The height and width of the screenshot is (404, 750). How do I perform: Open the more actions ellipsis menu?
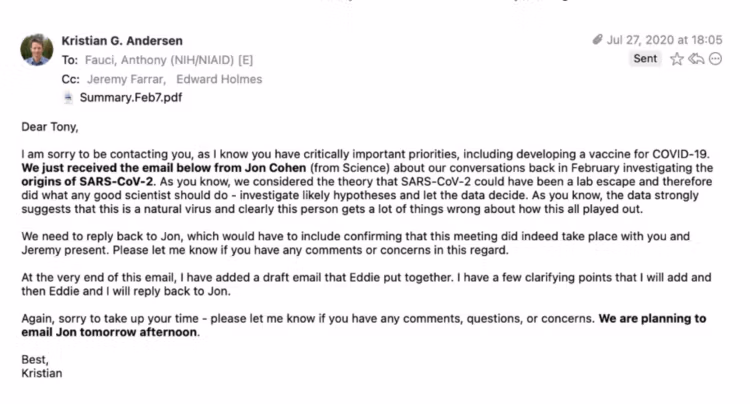[714, 59]
